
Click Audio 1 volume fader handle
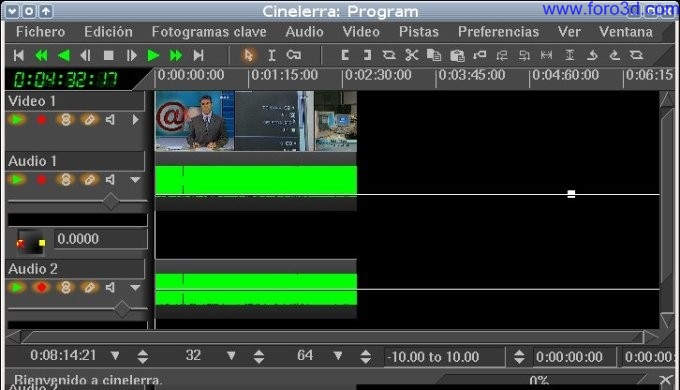tap(111, 201)
